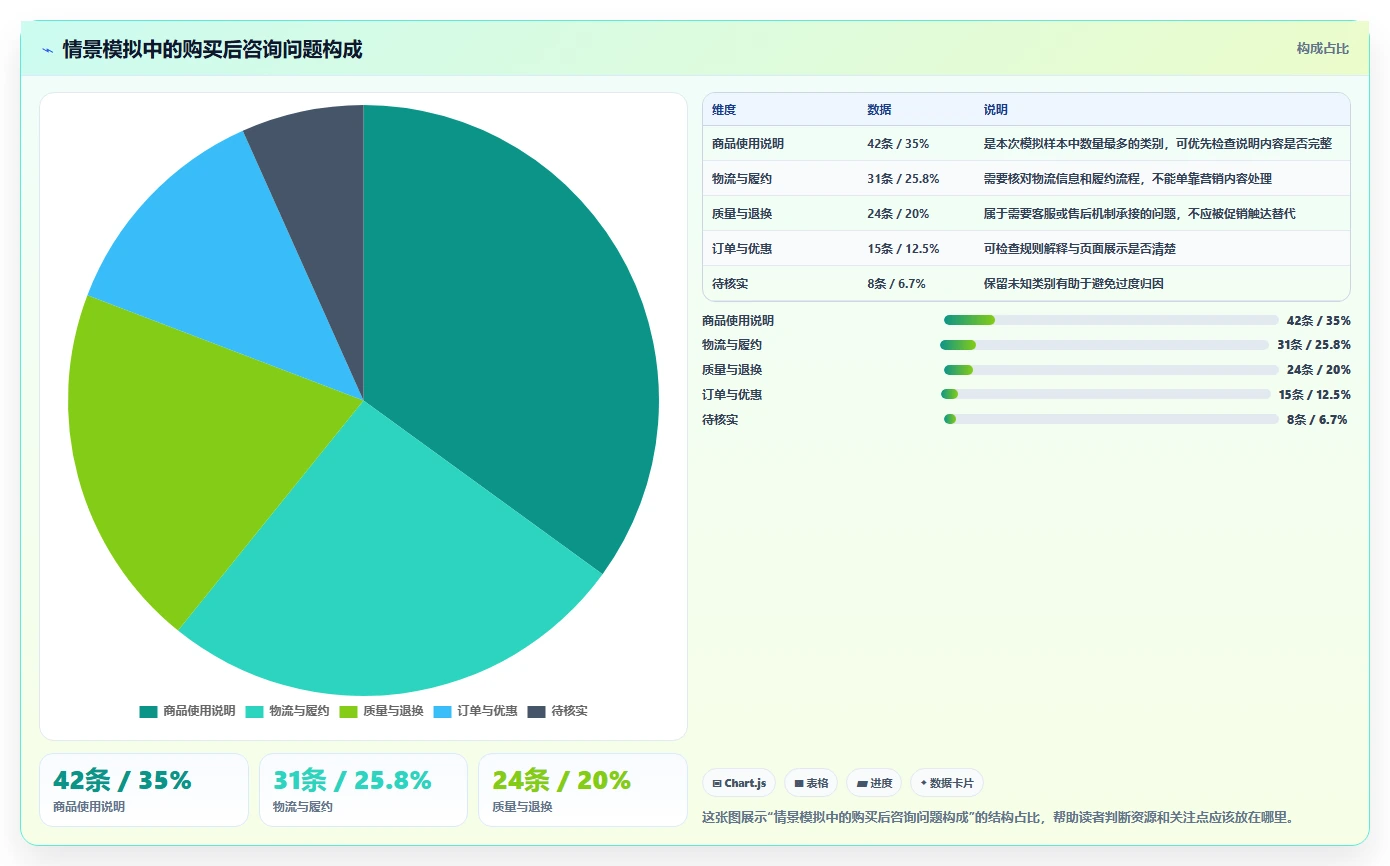Click the 维度 column header
The height and width of the screenshot is (866, 1390).
[x=724, y=110]
